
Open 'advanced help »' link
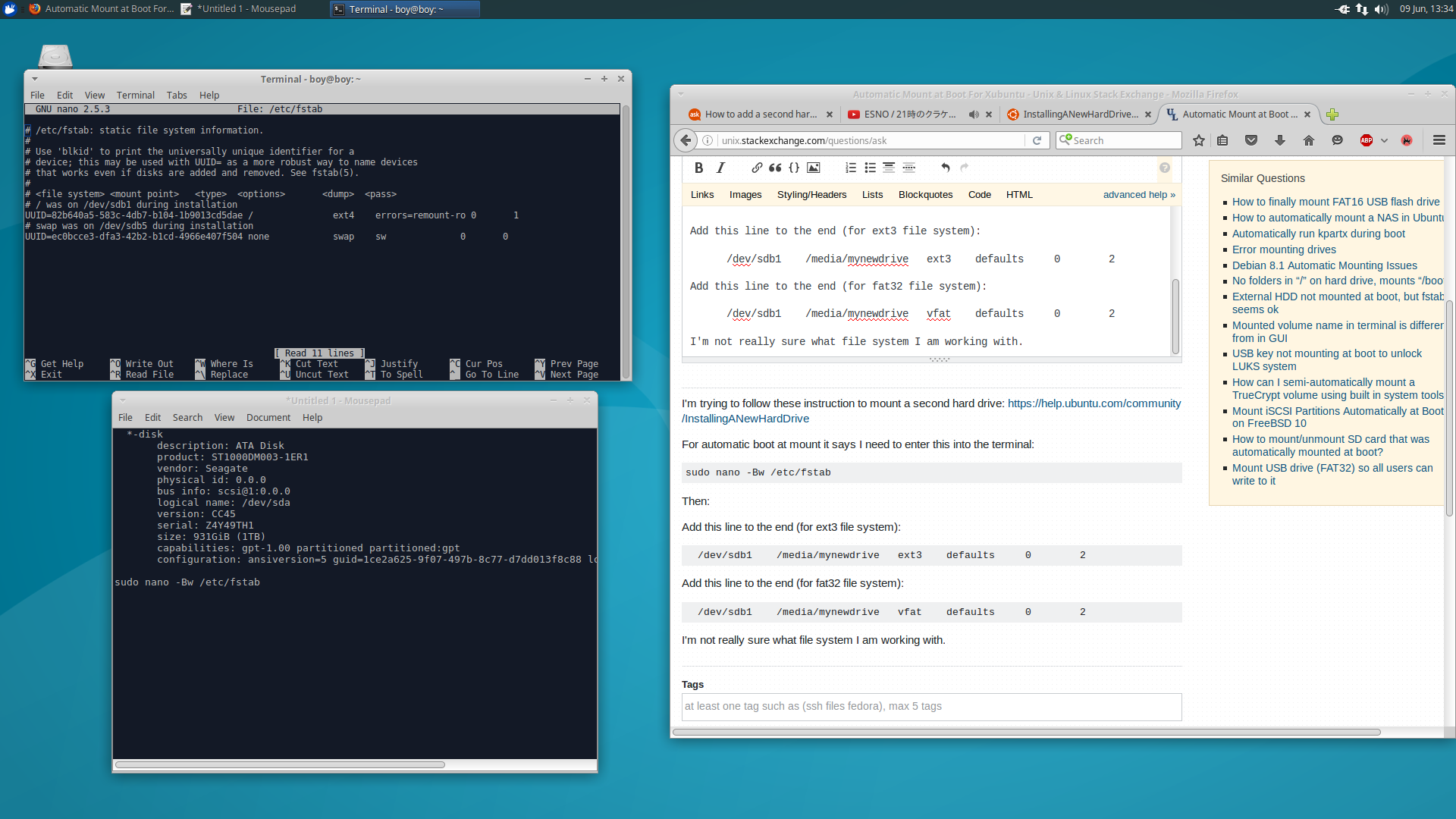point(1139,195)
